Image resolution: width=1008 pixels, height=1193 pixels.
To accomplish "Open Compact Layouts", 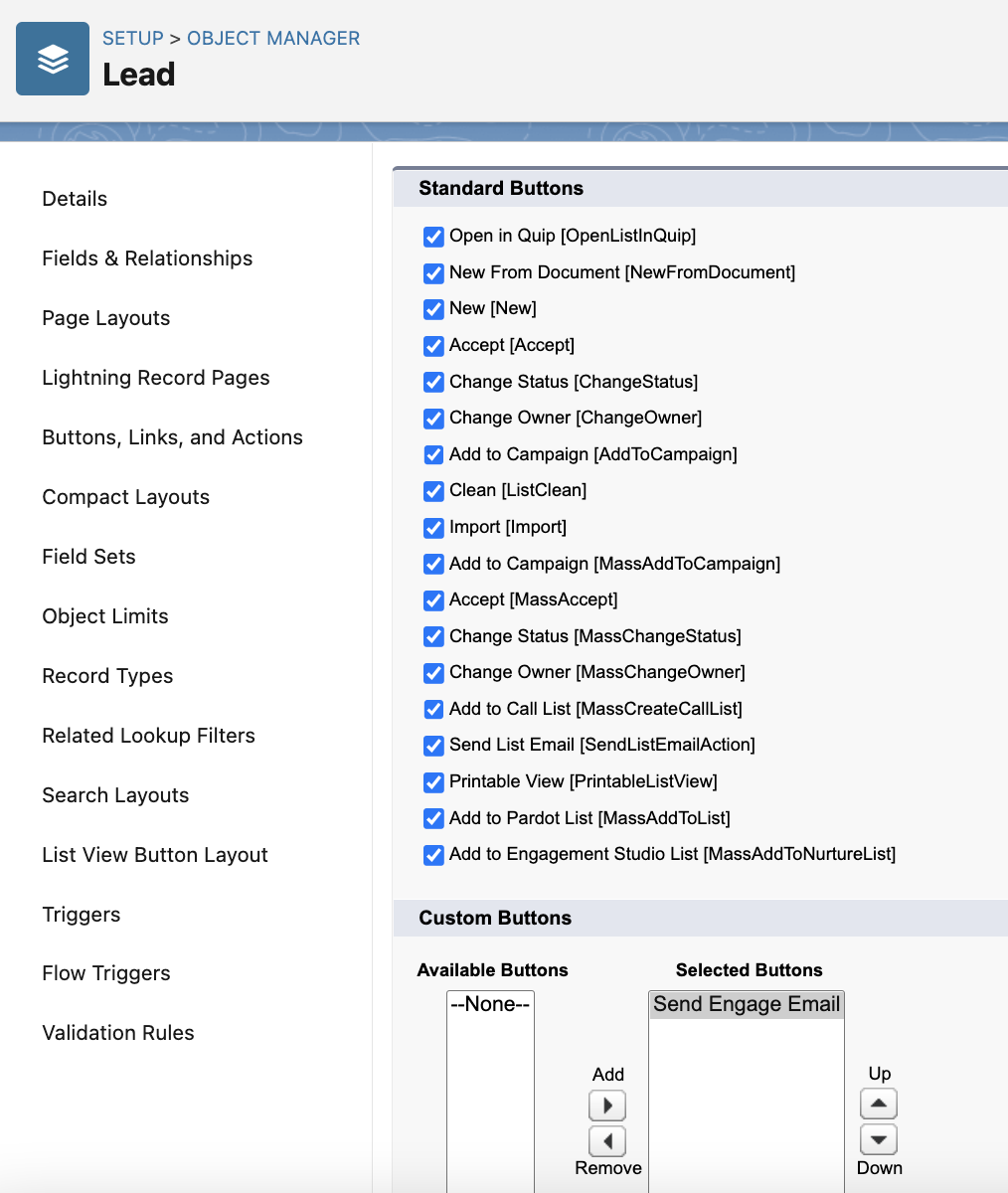I will (126, 497).
